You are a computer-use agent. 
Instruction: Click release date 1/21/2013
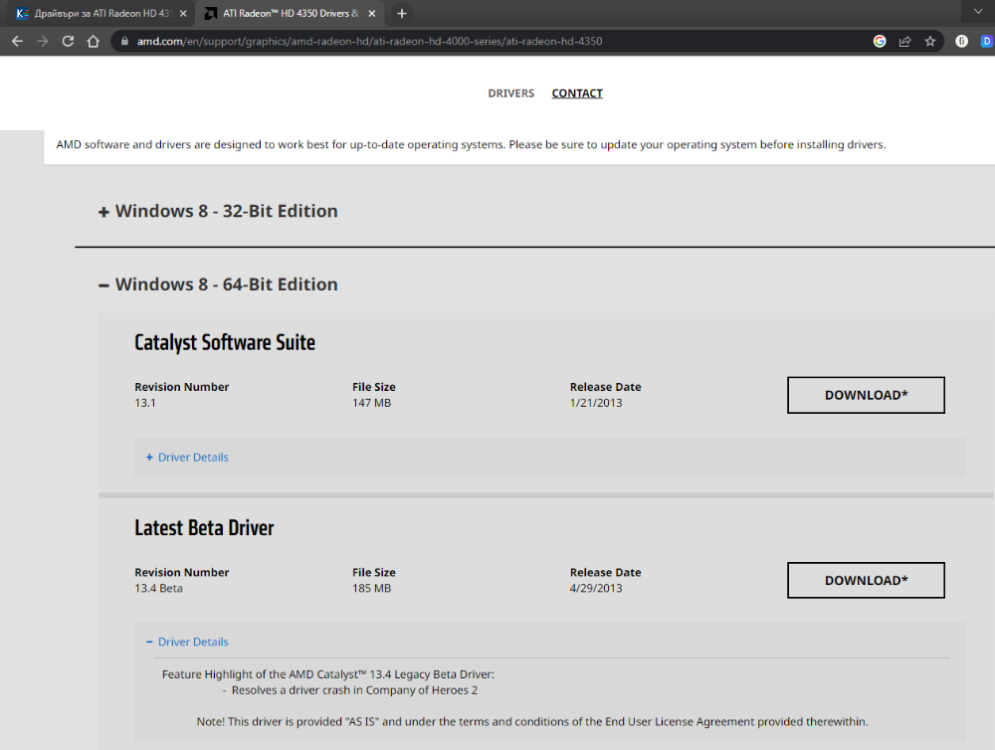tap(596, 403)
